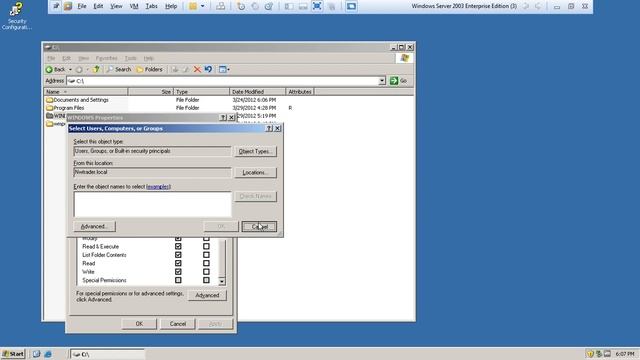
Task: Click Advanced in WINDOWS Properties dialog
Action: pos(207,296)
